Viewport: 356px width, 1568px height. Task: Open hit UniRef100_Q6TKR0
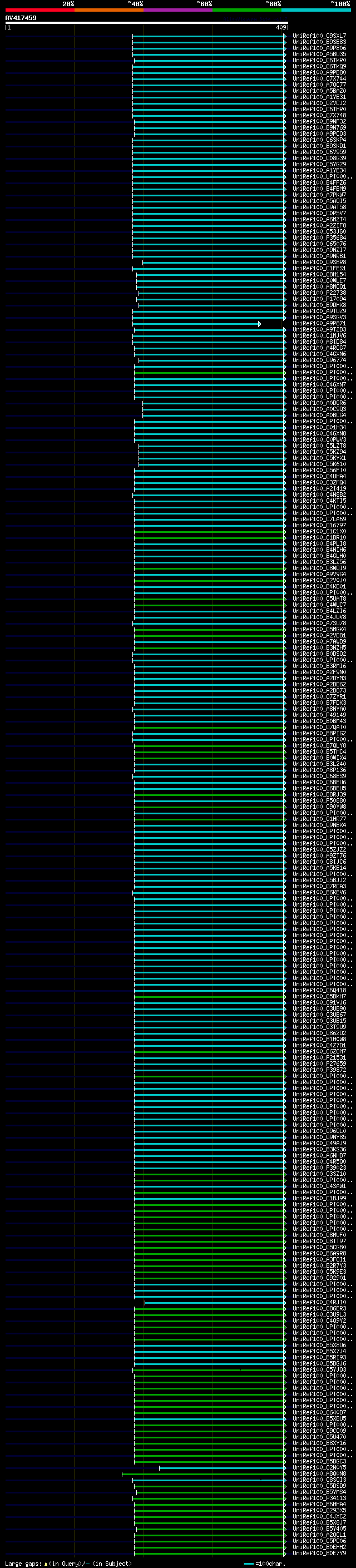[x=319, y=60]
